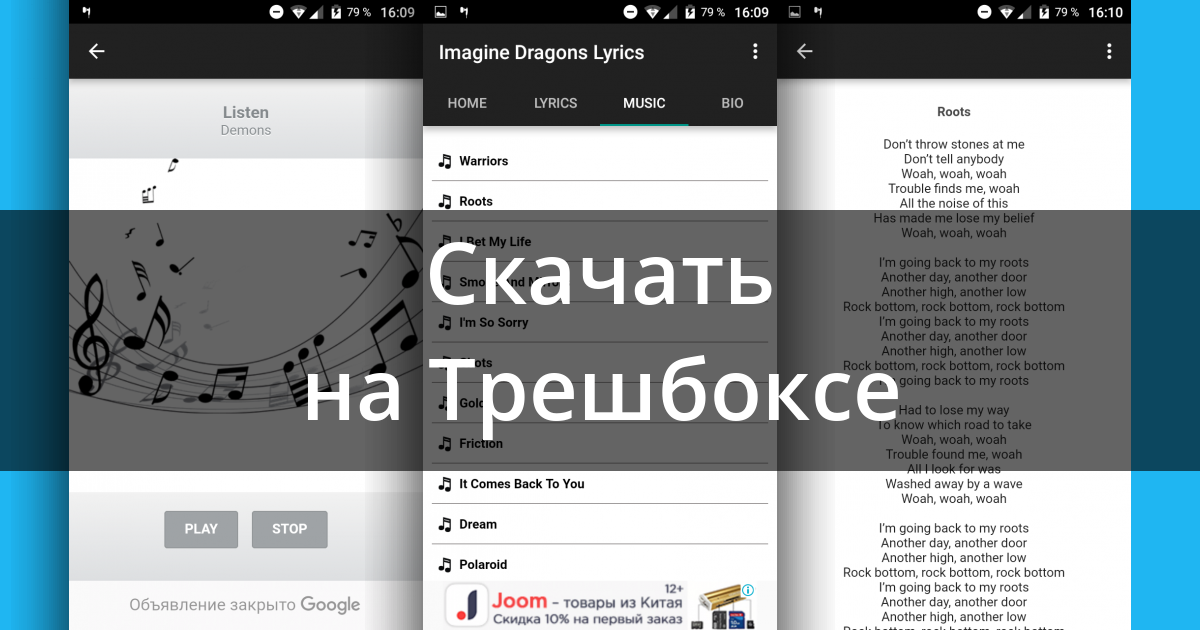The width and height of the screenshot is (1200, 630).
Task: Click the Joom advertisement banner
Action: pyautogui.click(x=600, y=606)
